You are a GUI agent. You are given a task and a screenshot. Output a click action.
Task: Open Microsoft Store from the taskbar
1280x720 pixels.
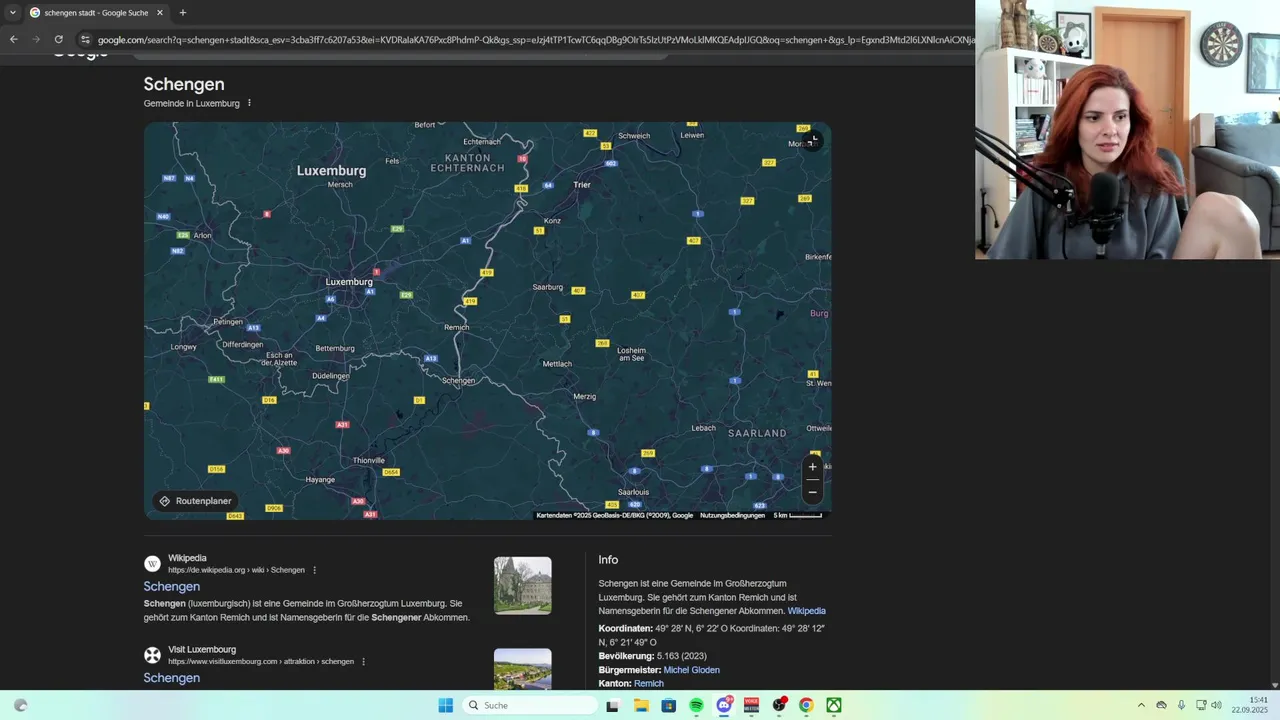(x=669, y=705)
